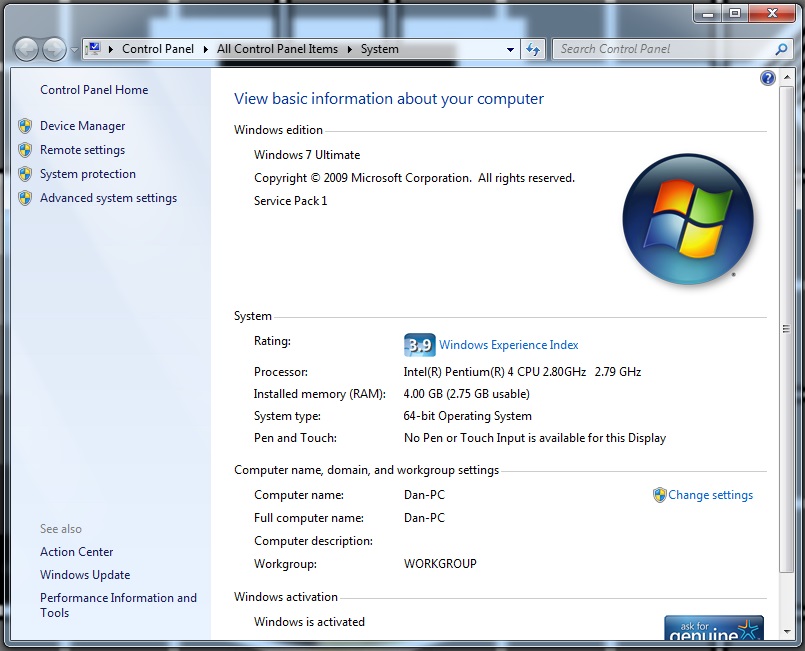The image size is (805, 651).
Task: Click the 'WORKGROUP' workgroup value
Action: [440, 564]
